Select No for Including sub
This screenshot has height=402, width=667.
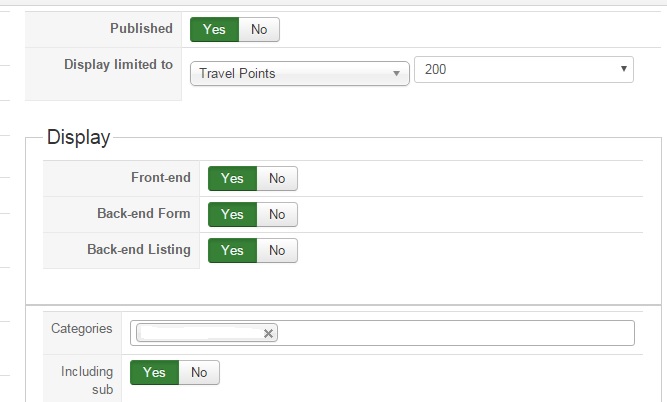click(199, 373)
